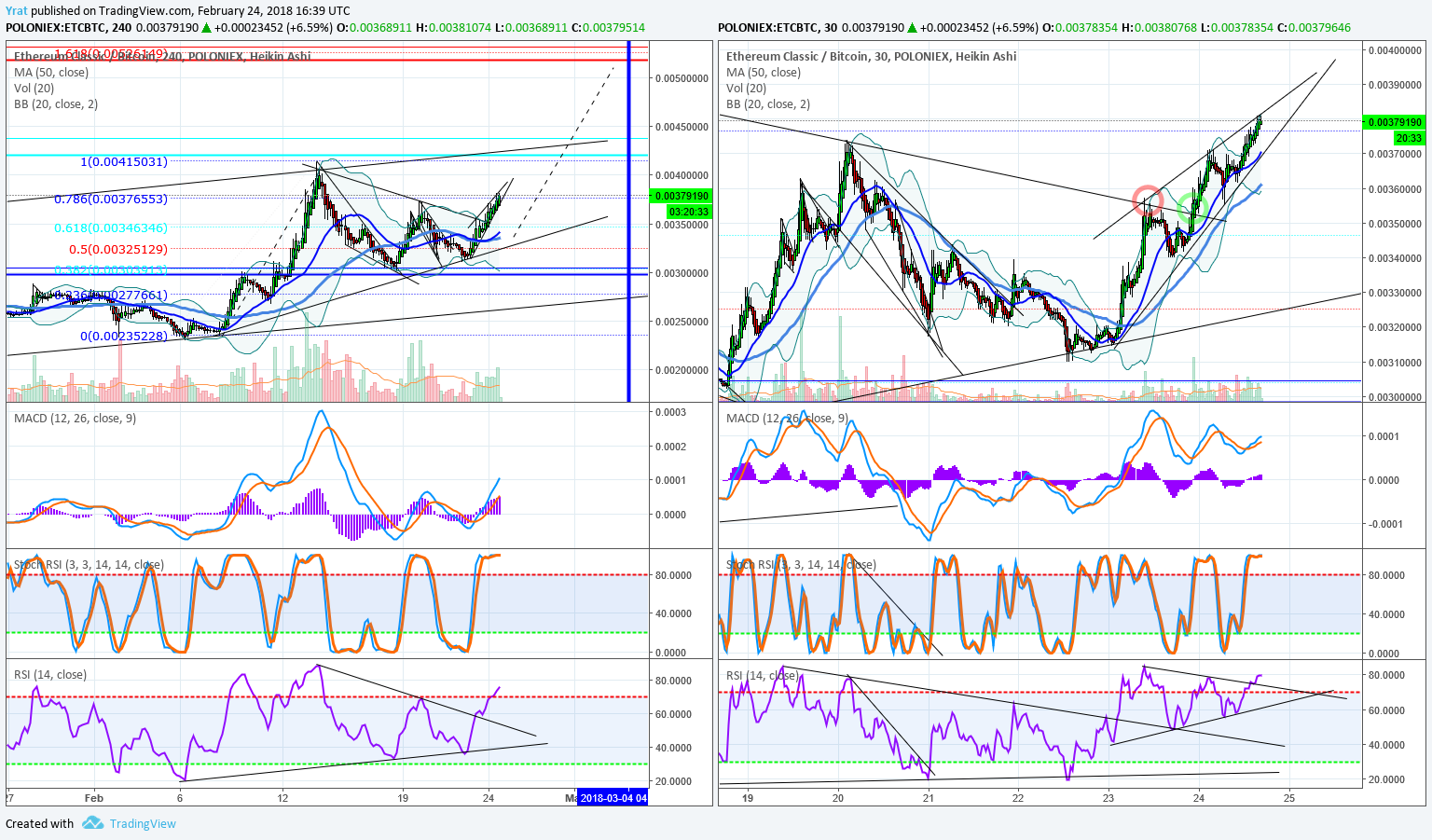Click the RSI (14, close) legend in the 240 chart
This screenshot has height=840, width=1432.
[50, 675]
